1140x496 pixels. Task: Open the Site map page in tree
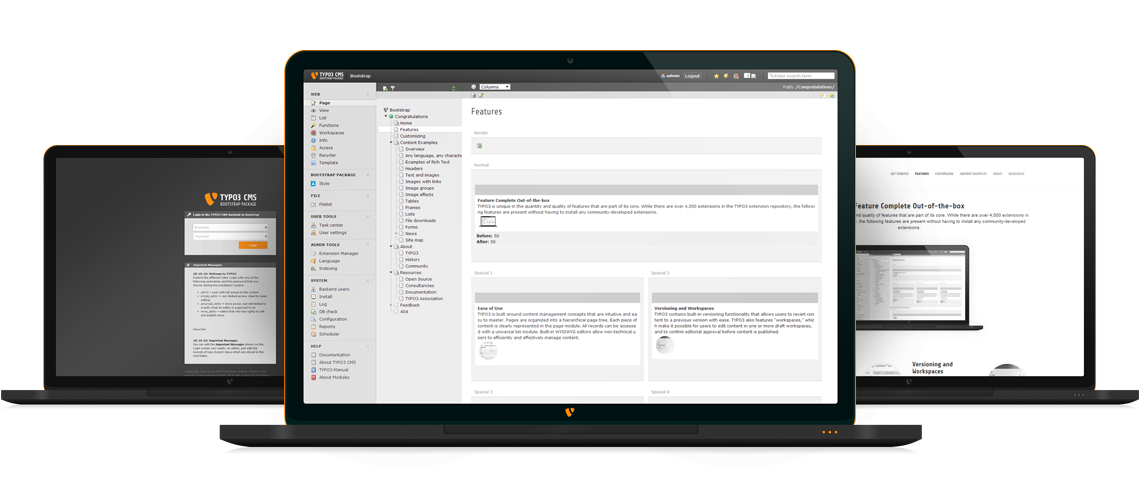click(x=413, y=240)
